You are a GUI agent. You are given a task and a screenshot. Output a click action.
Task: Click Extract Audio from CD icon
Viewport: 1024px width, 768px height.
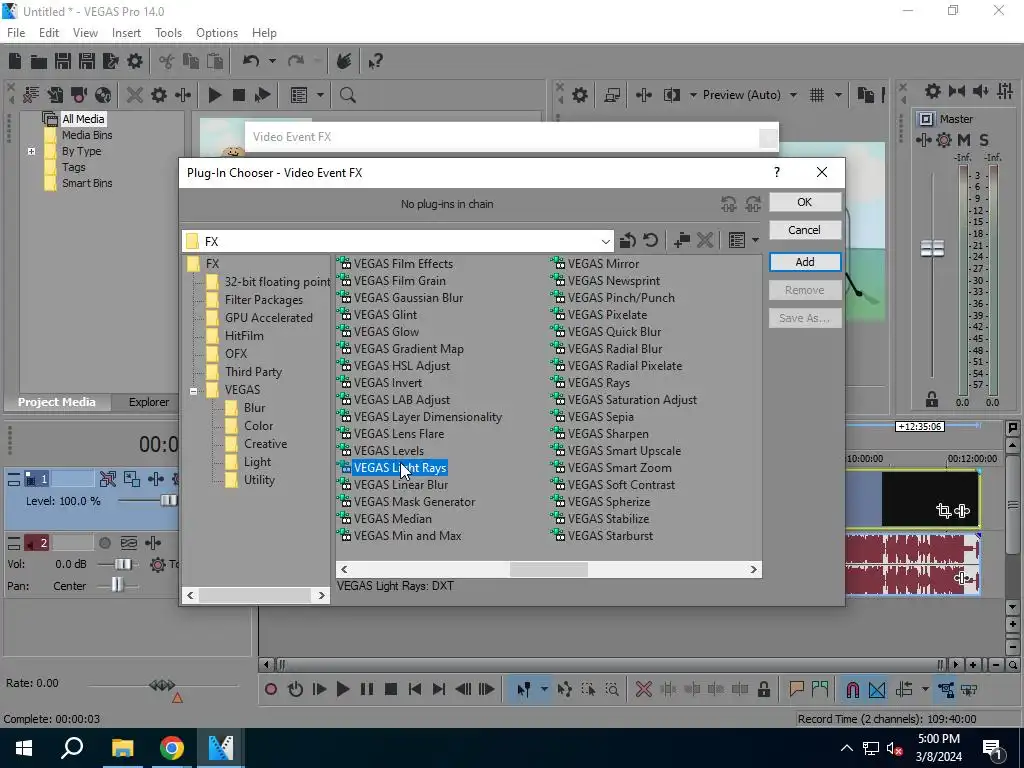(x=103, y=95)
